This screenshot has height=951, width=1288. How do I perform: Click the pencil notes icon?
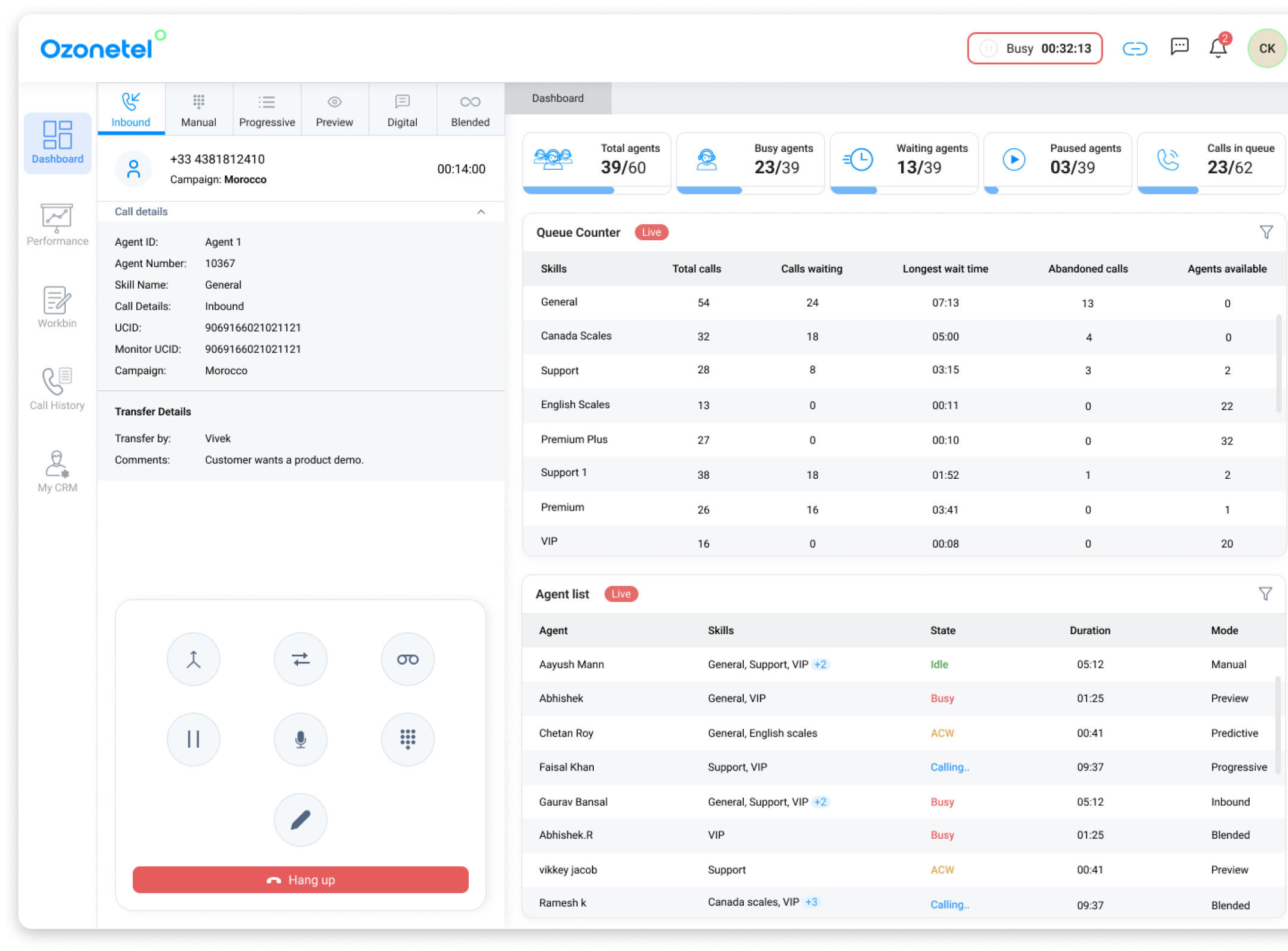tap(300, 819)
